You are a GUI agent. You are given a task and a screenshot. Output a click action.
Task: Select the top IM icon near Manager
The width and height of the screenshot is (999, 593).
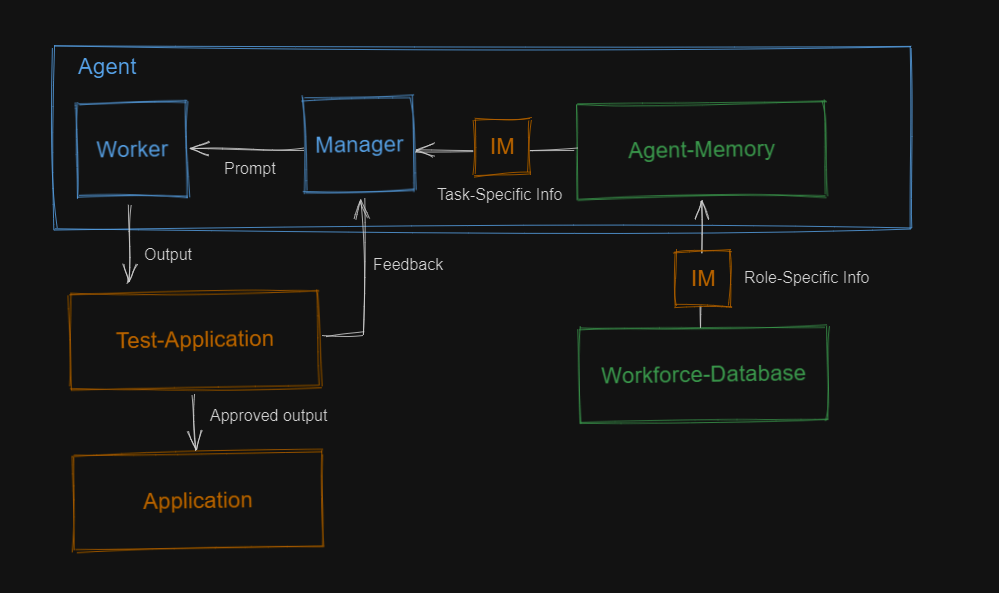500,146
